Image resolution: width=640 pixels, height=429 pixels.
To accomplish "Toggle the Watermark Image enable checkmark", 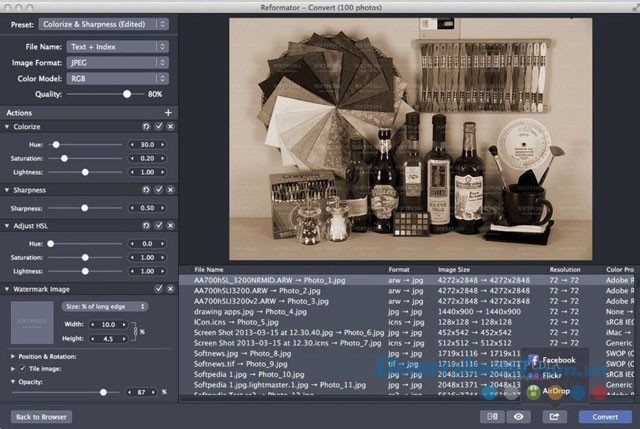I will coord(158,288).
